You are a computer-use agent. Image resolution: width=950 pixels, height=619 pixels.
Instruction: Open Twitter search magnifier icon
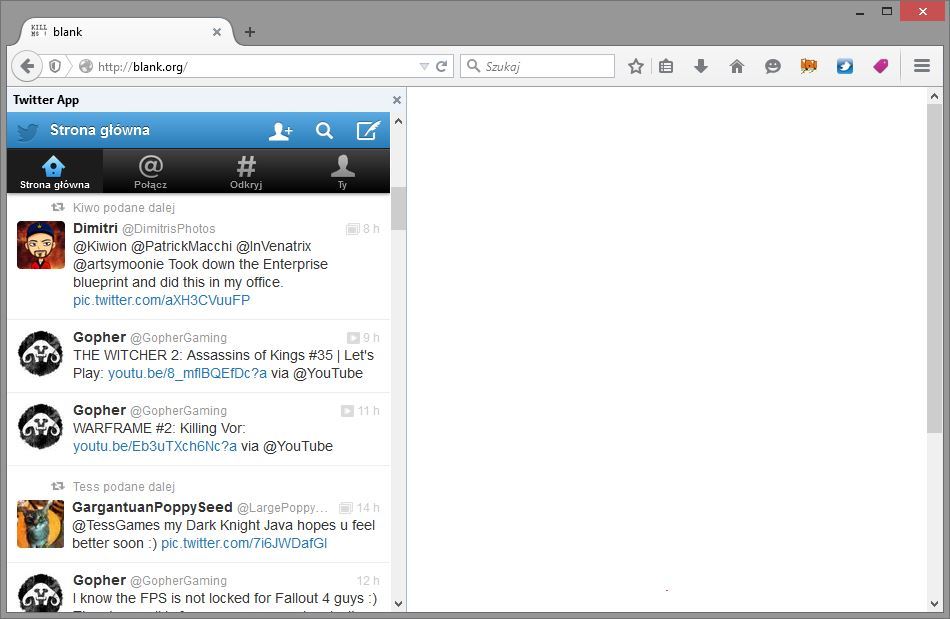point(324,130)
